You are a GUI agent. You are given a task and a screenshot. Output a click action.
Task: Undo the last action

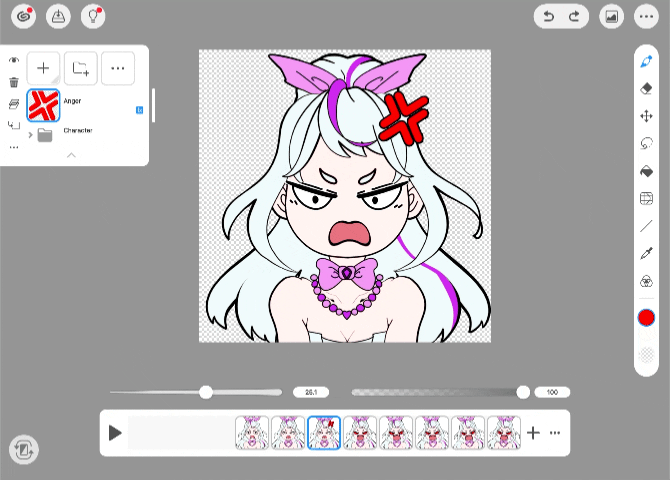point(548,17)
